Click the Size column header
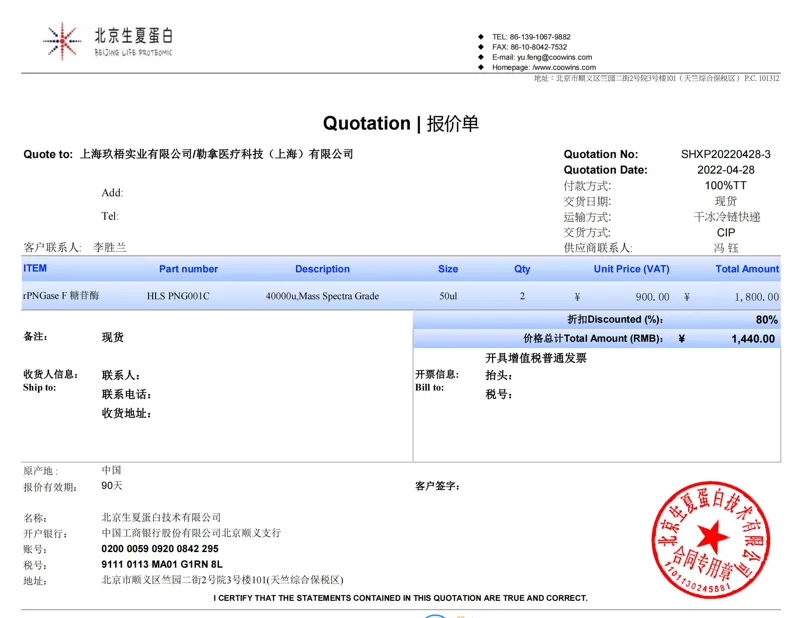 point(448,269)
